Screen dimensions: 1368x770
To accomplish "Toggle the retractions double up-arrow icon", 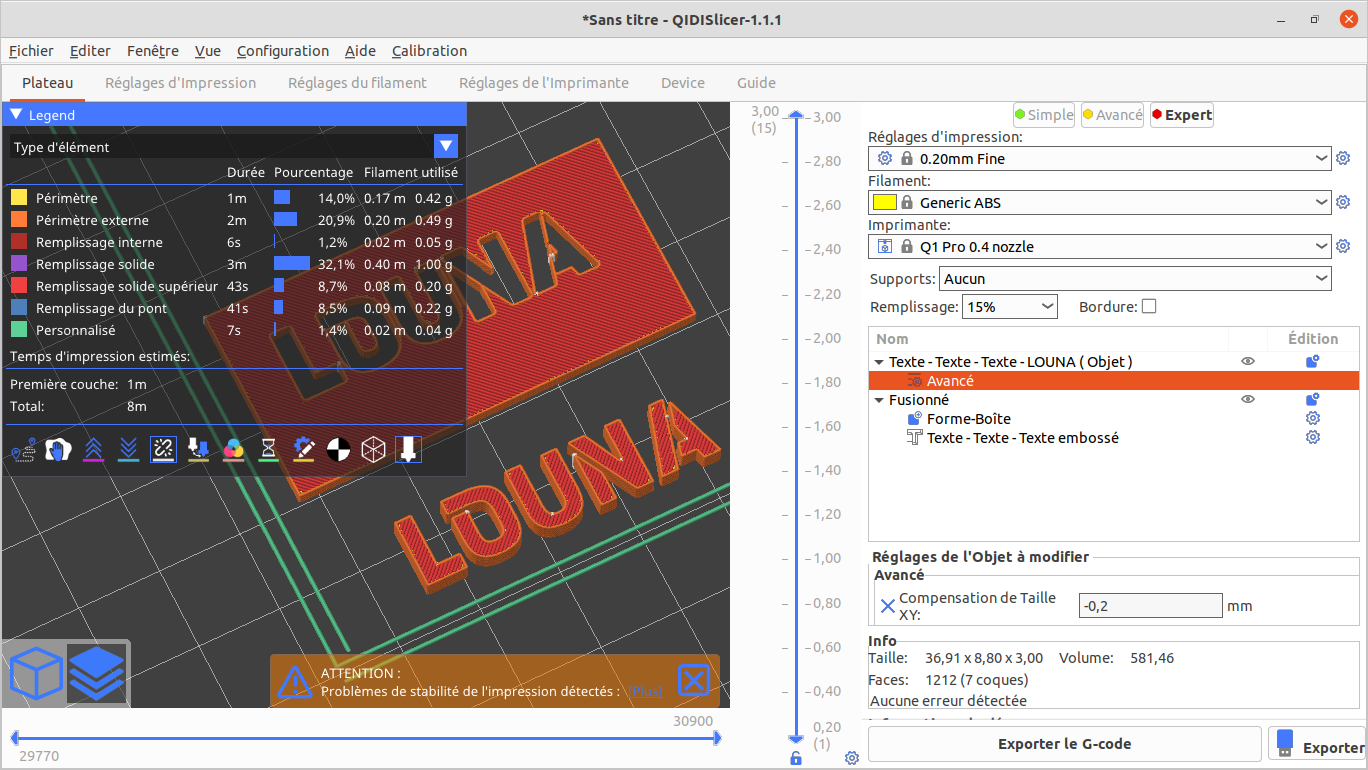I will pyautogui.click(x=93, y=450).
